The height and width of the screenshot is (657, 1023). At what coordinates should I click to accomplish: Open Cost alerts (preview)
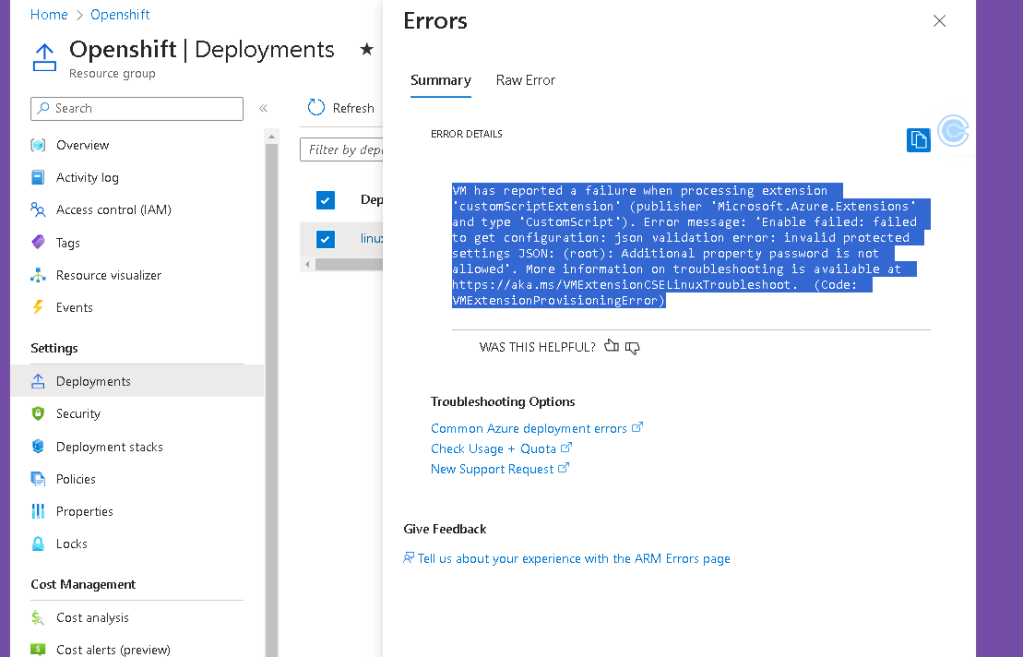coord(113,649)
